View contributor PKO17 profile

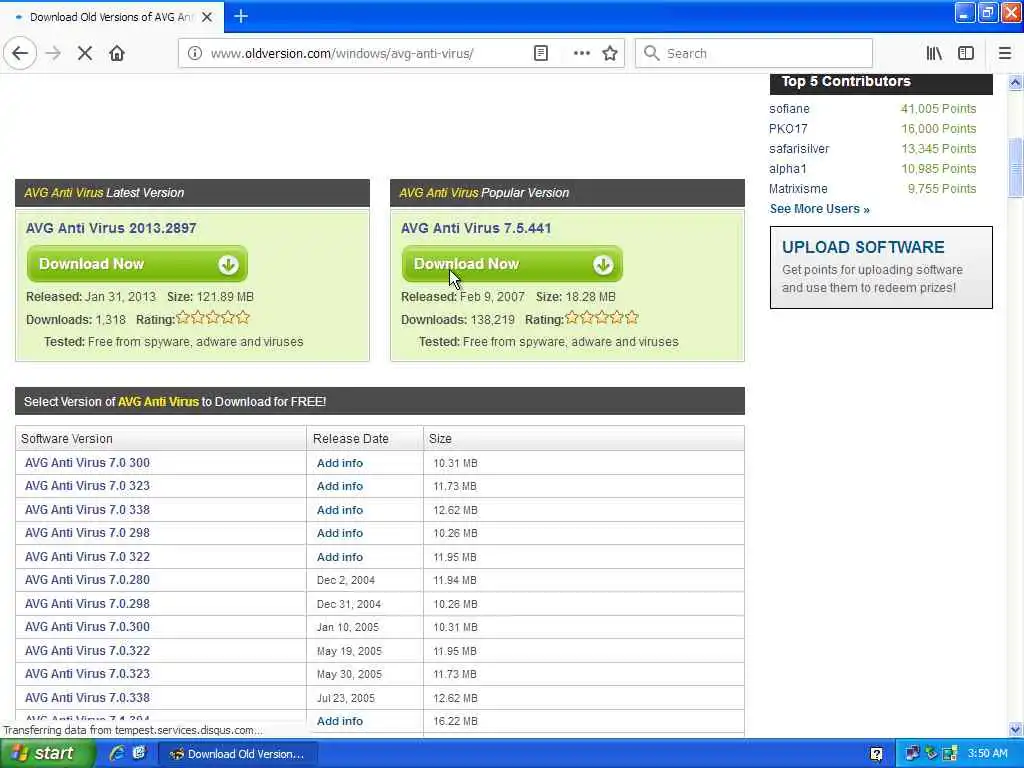[x=788, y=129]
